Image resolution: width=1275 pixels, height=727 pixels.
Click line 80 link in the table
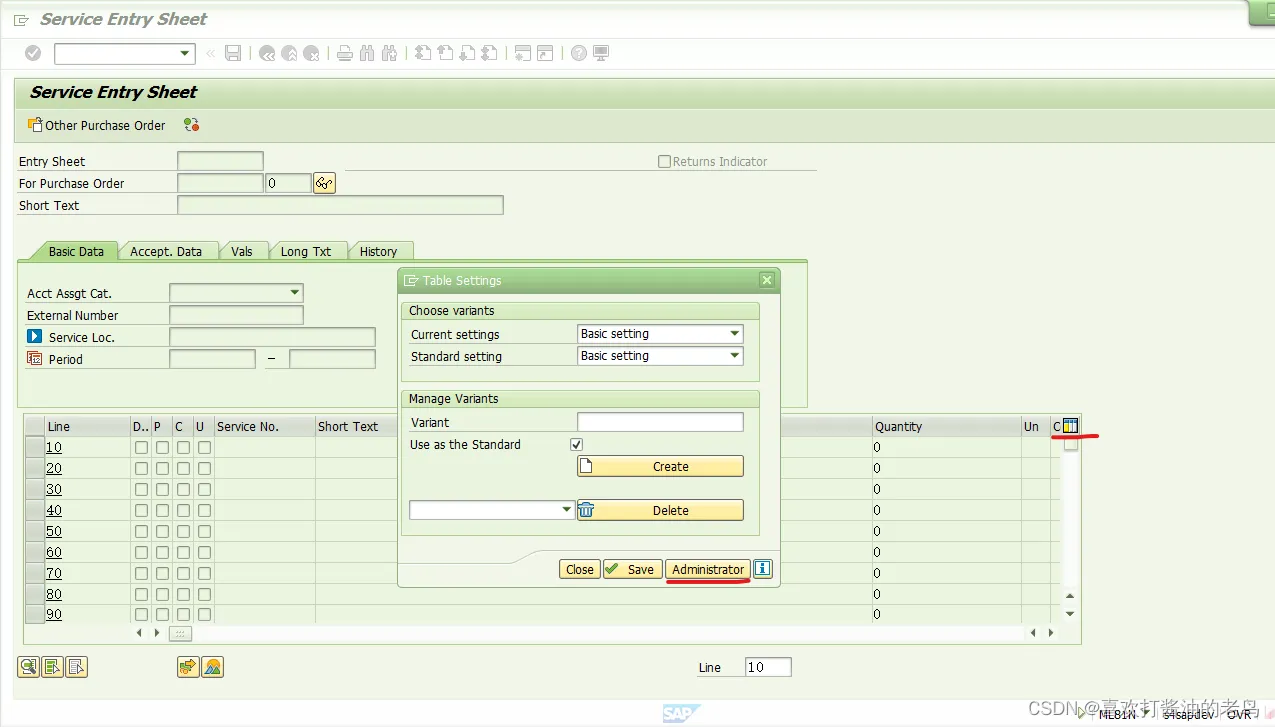54,594
